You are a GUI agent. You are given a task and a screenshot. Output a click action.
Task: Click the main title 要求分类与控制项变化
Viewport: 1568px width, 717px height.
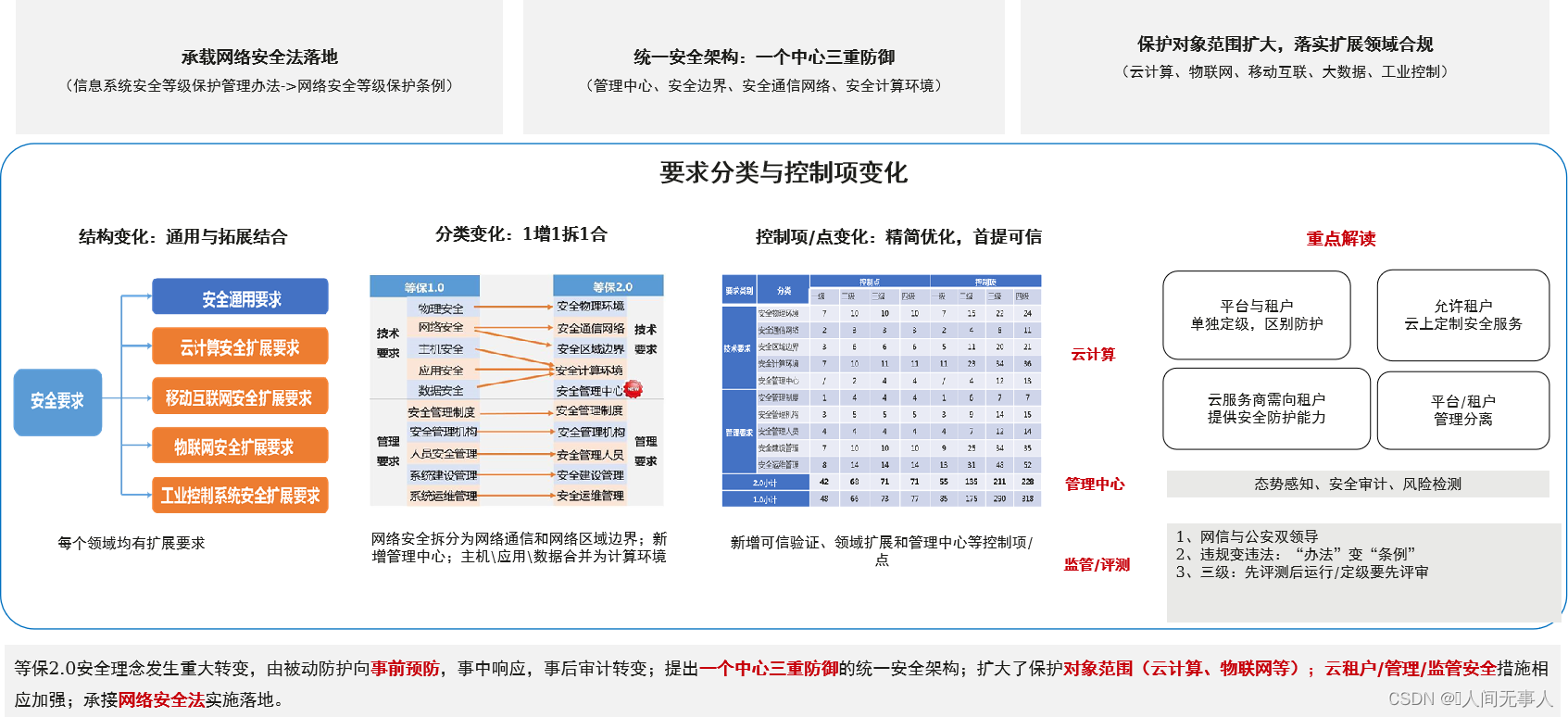coord(784,172)
